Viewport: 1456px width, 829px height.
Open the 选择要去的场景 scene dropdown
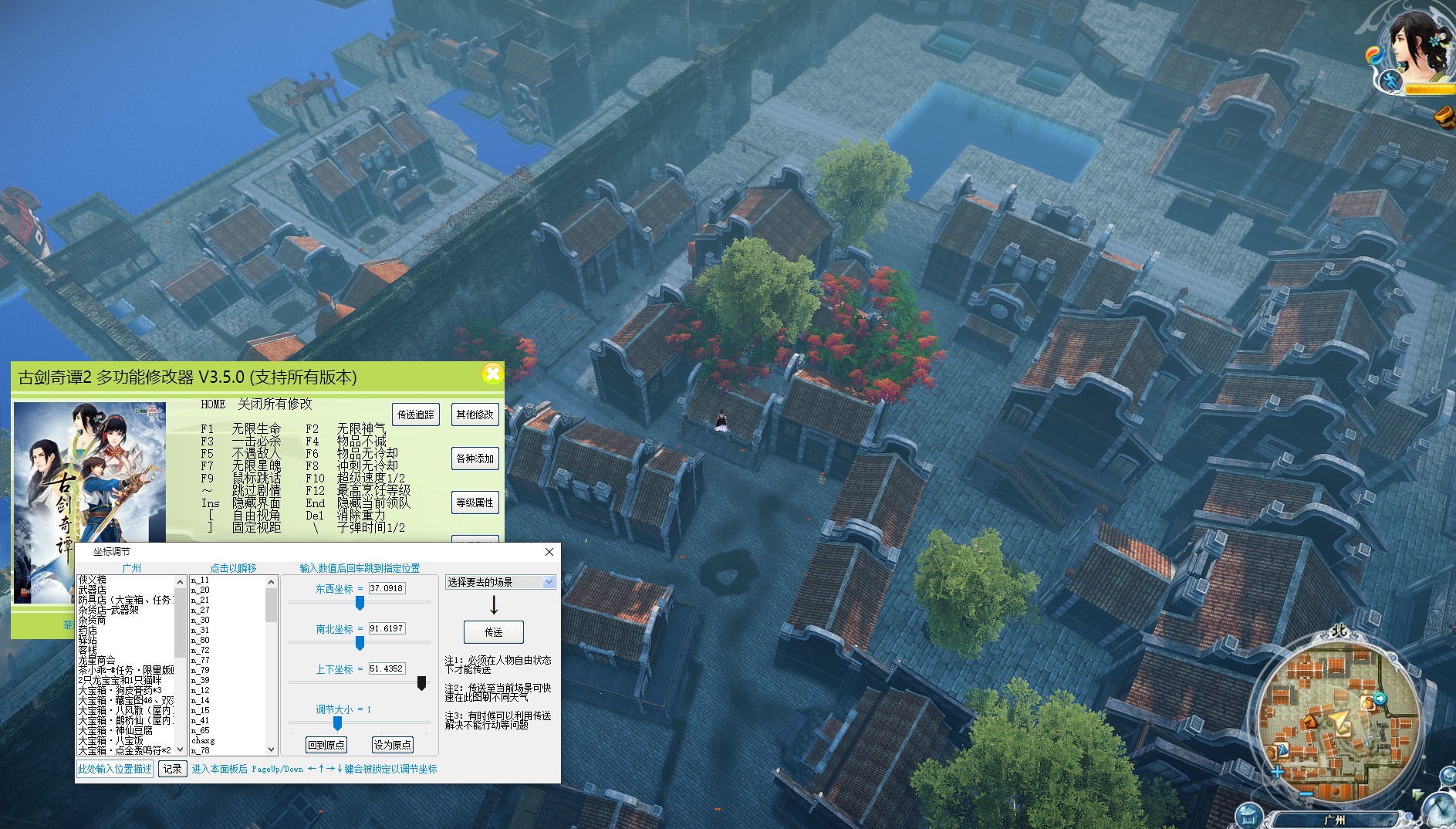(x=500, y=582)
